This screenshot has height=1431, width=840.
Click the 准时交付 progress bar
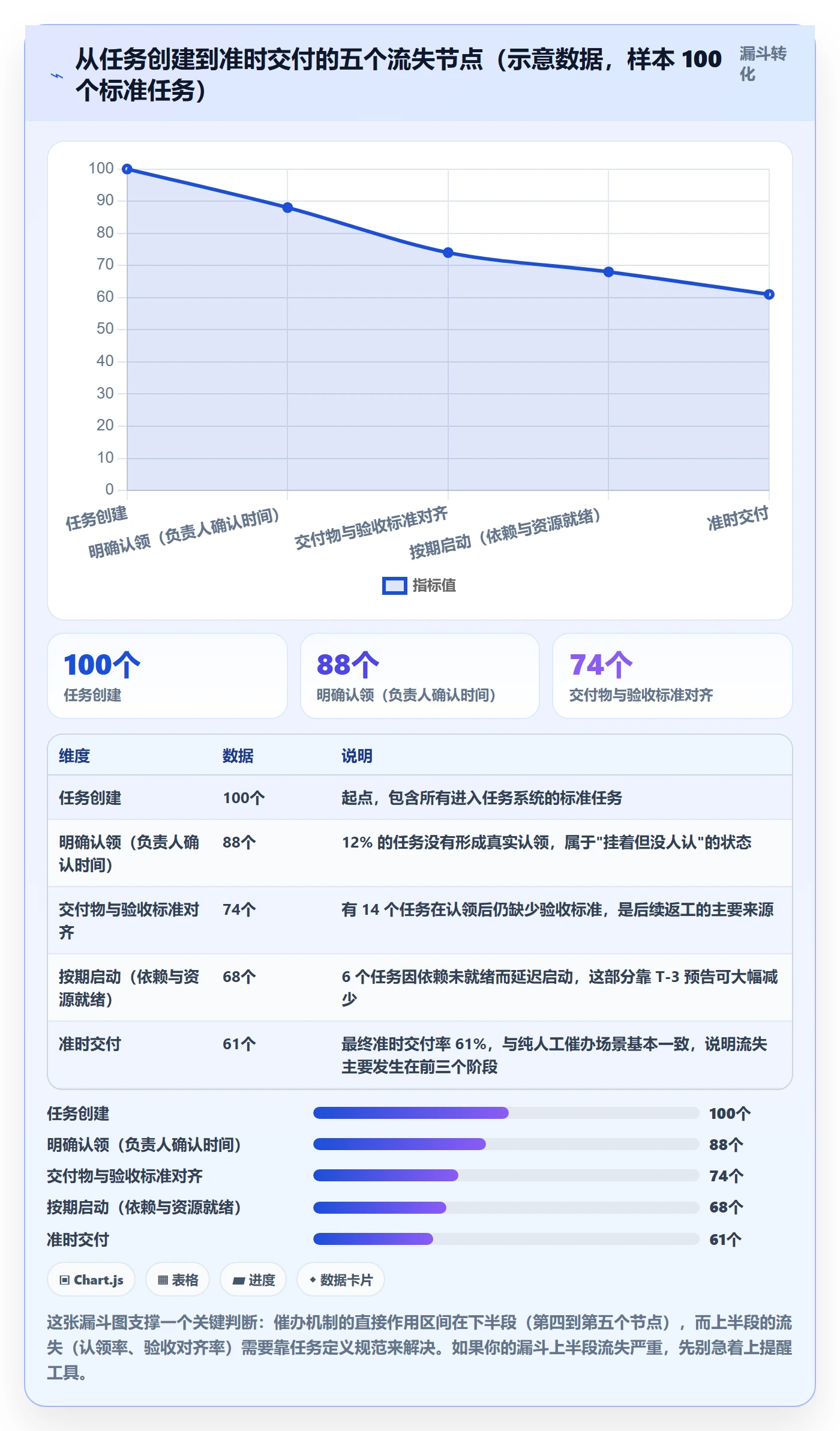point(506,1239)
